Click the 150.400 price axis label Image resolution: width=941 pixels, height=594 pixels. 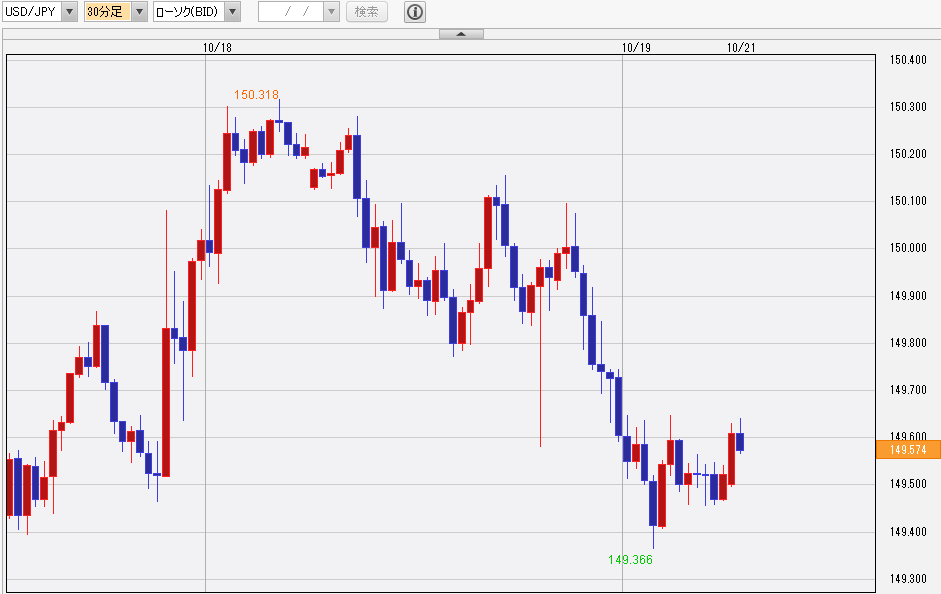pyautogui.click(x=908, y=59)
